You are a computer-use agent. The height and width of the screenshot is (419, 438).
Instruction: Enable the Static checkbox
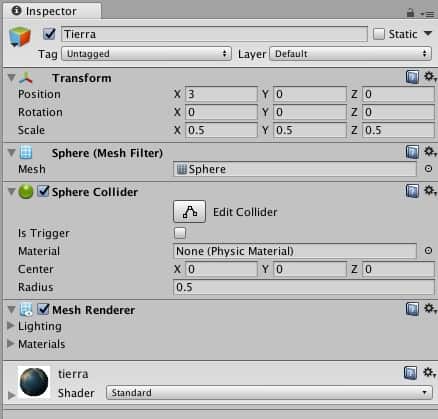[379, 34]
